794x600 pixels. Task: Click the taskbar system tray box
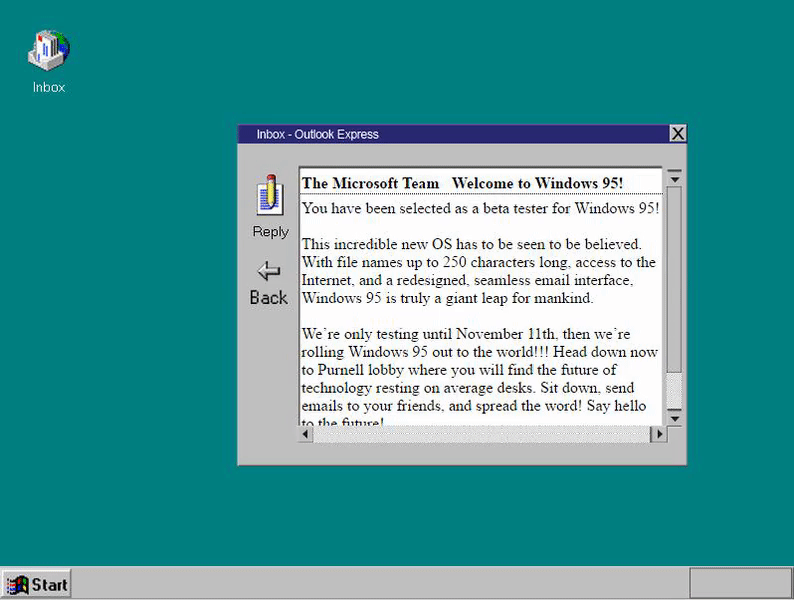740,583
